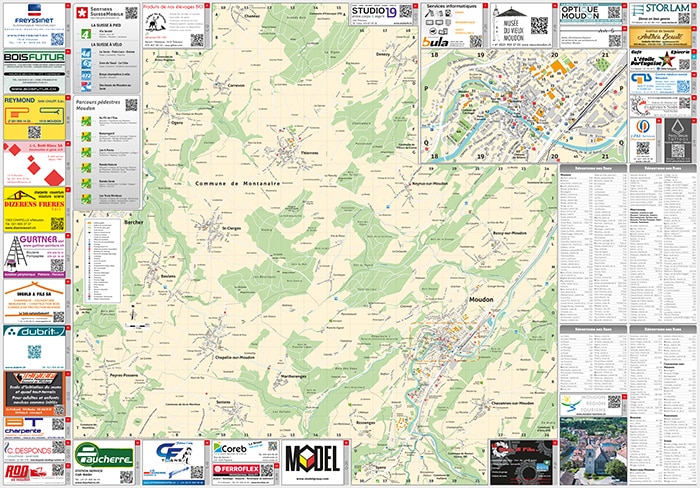Click the Rossenges village label

click(x=366, y=423)
